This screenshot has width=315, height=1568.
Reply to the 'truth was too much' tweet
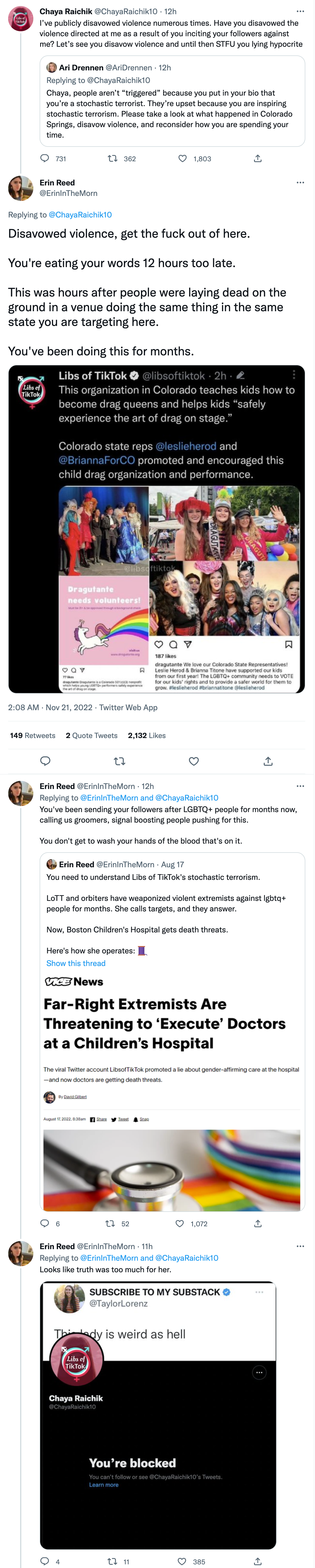(x=44, y=1561)
